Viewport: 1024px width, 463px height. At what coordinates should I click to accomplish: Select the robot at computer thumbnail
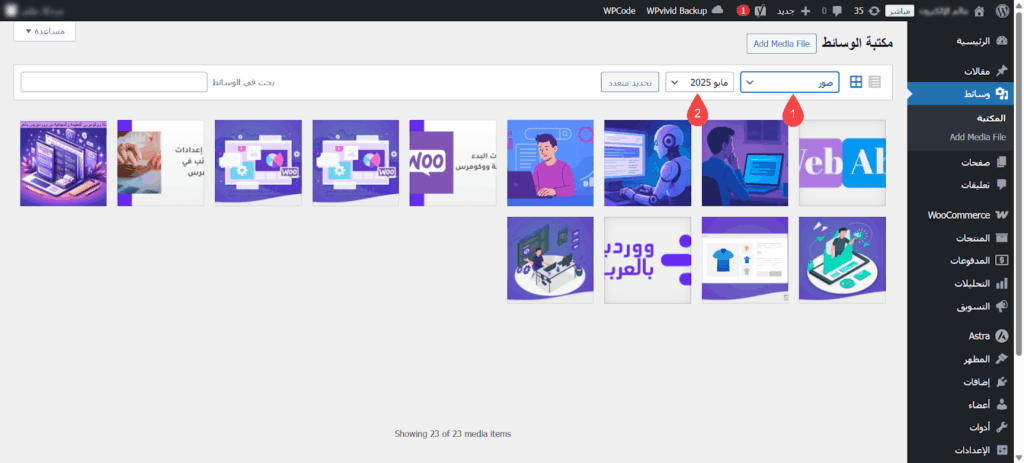tap(647, 163)
